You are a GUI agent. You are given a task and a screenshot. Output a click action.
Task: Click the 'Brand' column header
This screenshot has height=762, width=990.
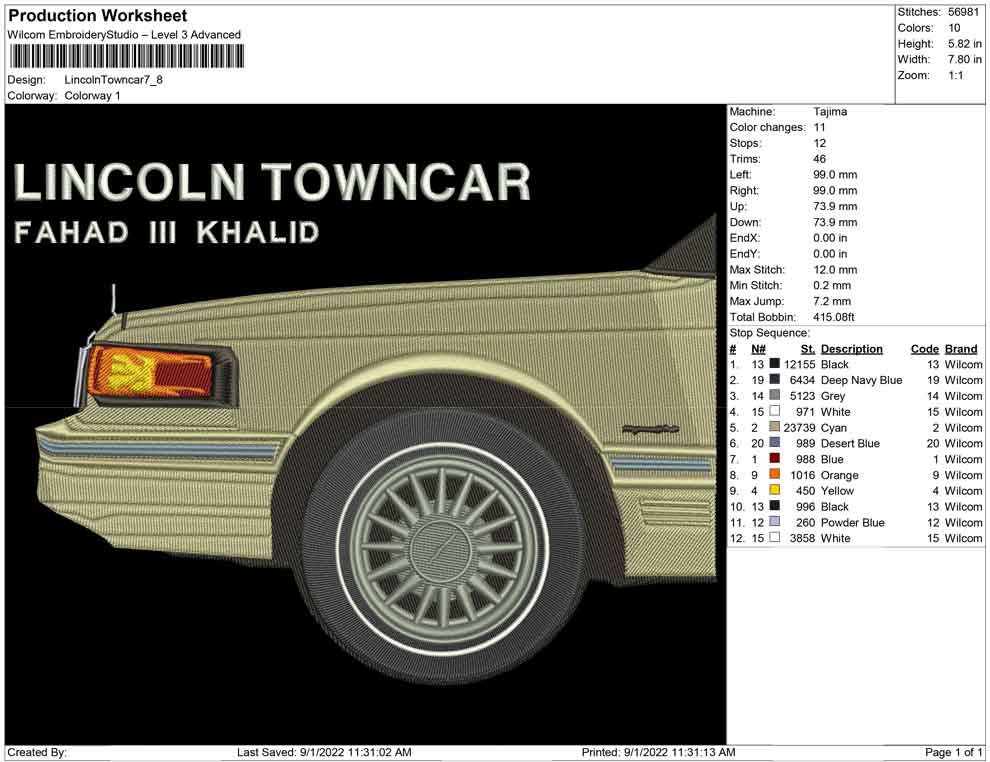pos(961,348)
